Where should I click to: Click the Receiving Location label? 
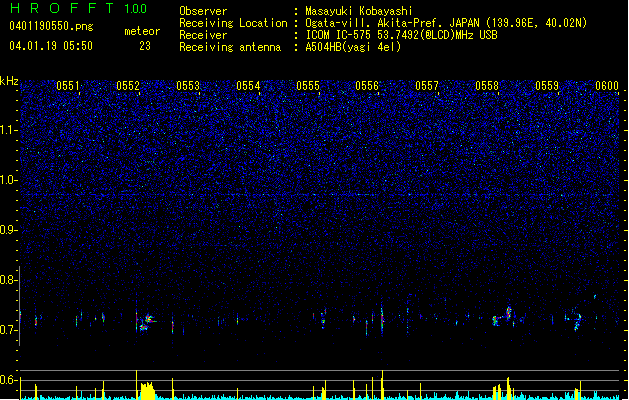233,23
